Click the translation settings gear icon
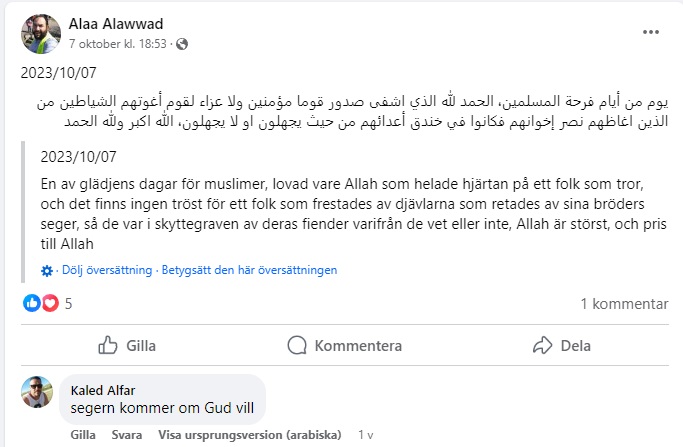Viewport: 683px width, 447px height. point(47,270)
